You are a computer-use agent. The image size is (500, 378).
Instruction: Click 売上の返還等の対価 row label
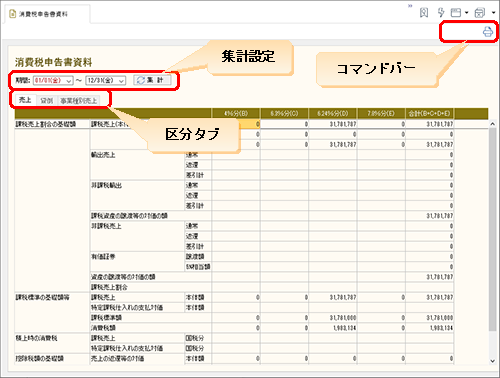pos(117,359)
